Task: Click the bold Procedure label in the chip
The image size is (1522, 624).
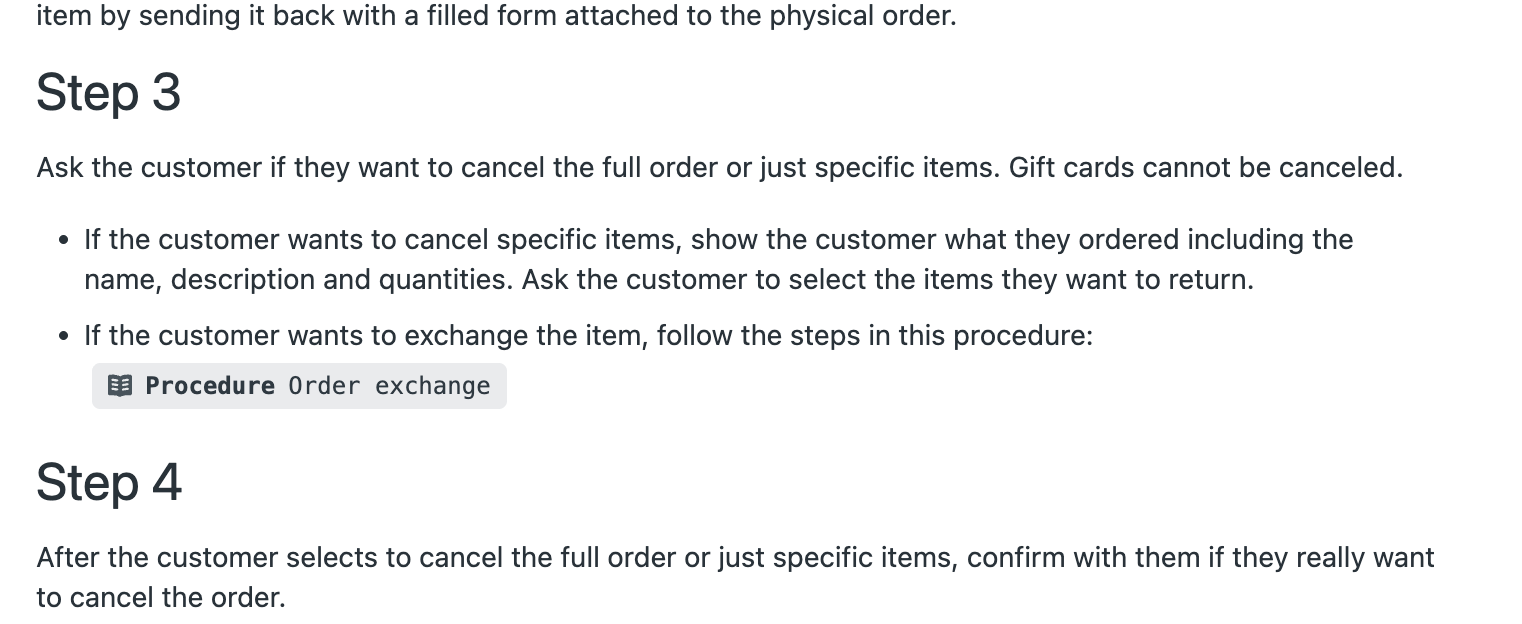Action: tap(210, 386)
